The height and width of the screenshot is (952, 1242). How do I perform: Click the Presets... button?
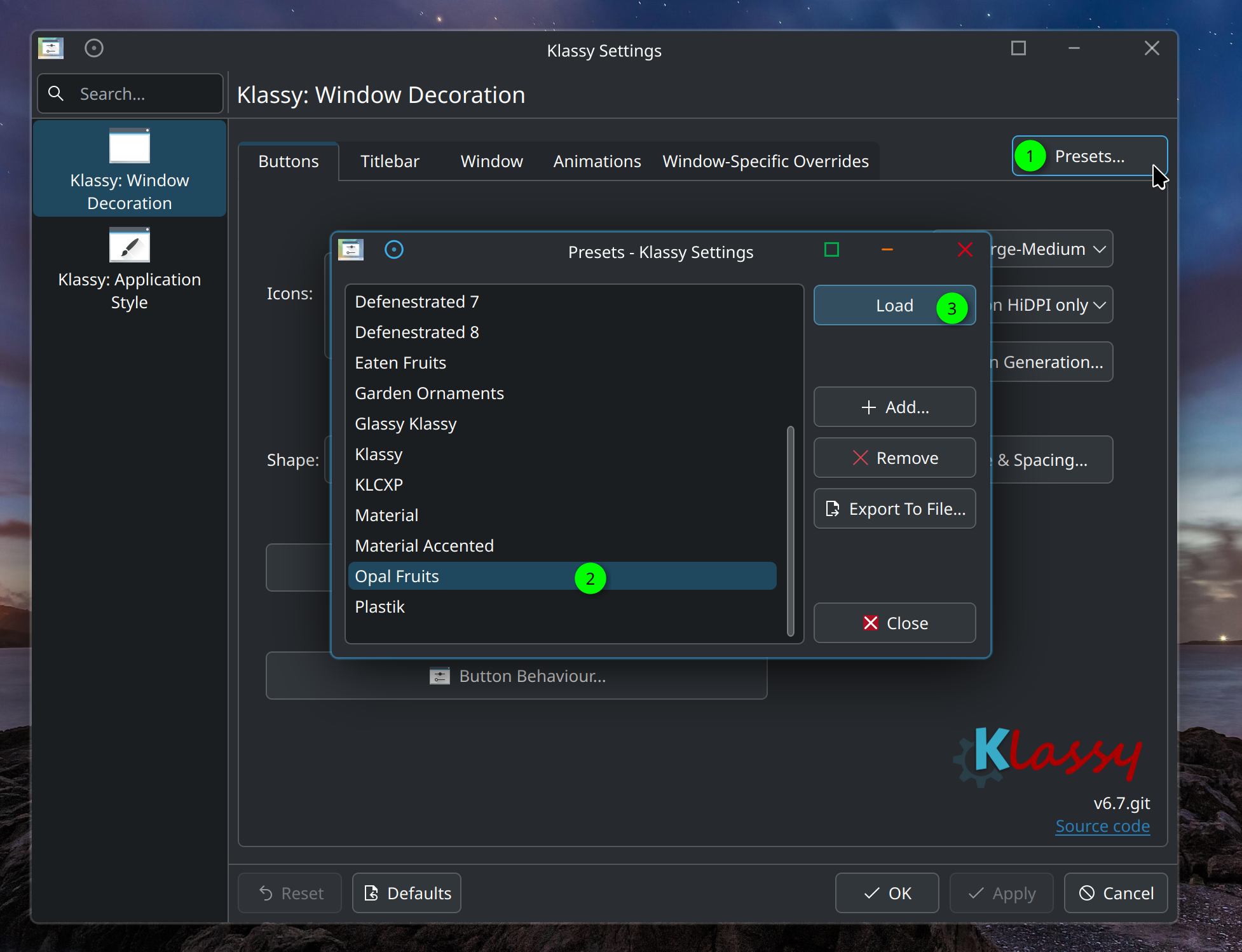click(x=1089, y=156)
